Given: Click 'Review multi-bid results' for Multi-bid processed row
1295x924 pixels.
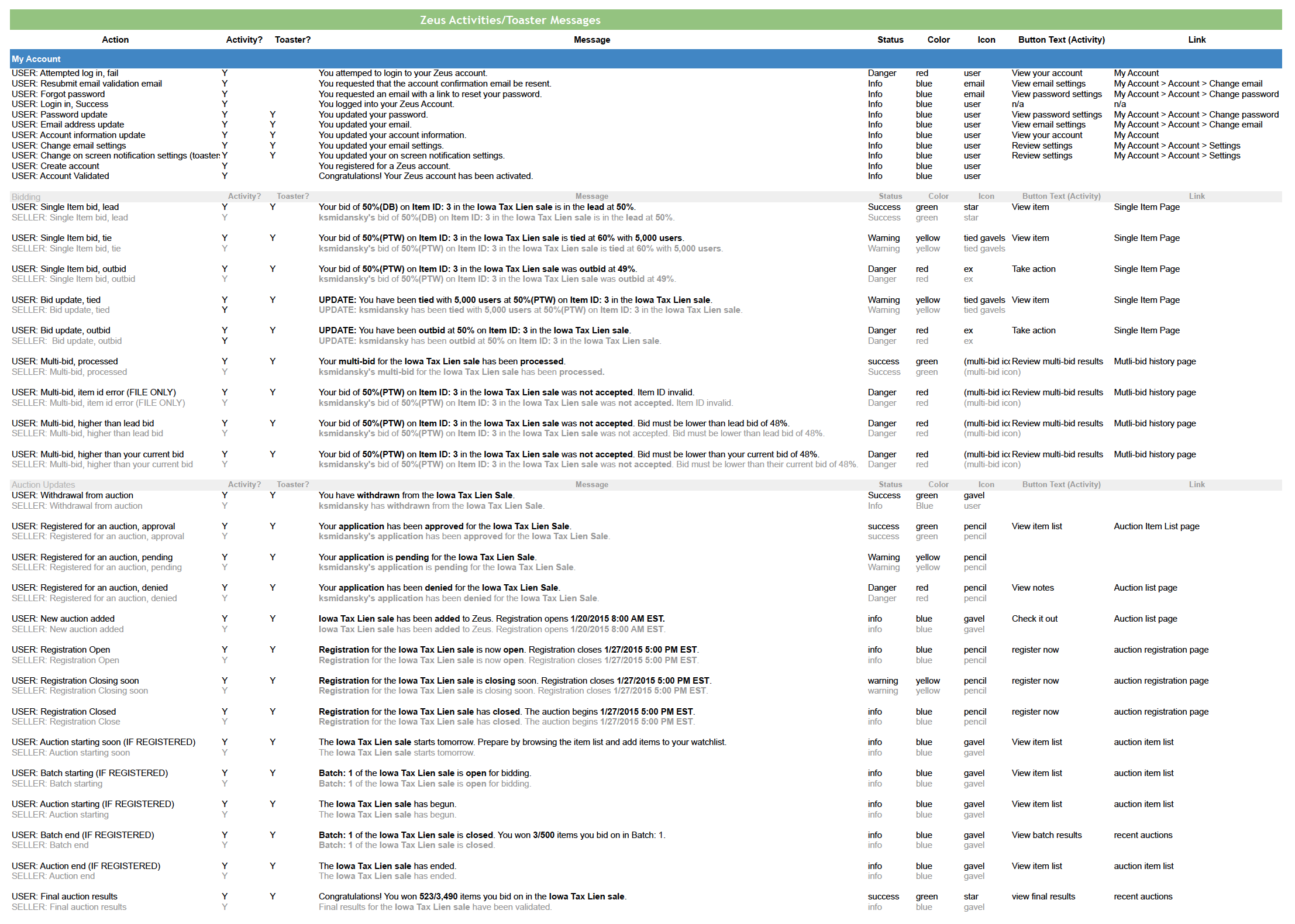Looking at the screenshot, I should click(1057, 361).
